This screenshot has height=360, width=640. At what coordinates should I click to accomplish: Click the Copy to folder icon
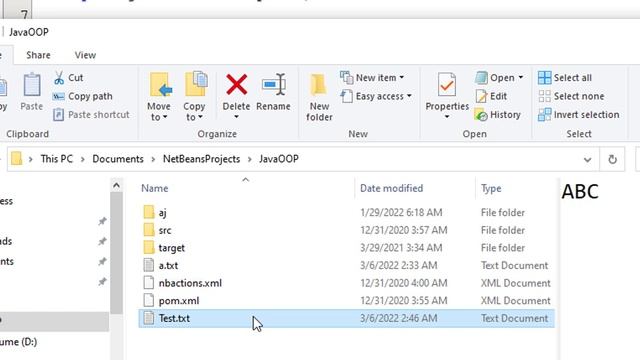coord(196,84)
